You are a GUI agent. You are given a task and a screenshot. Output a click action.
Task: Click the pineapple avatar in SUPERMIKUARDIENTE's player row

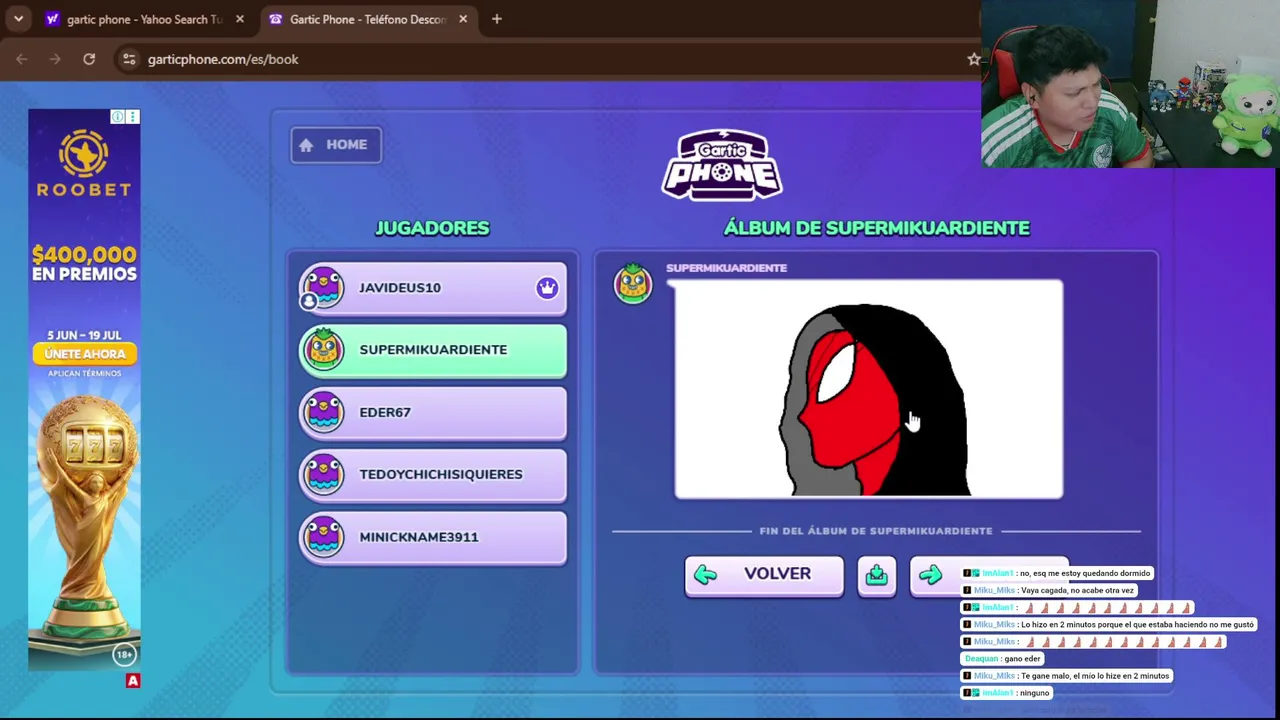coord(323,350)
